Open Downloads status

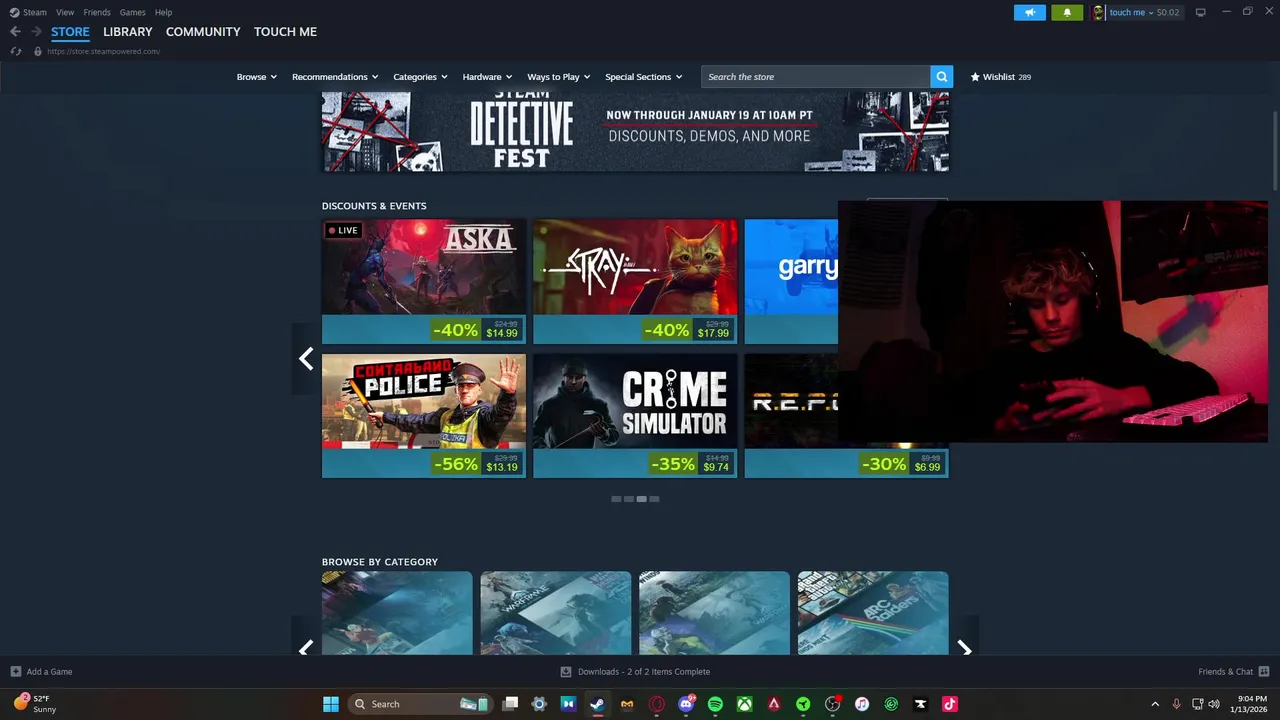[635, 672]
